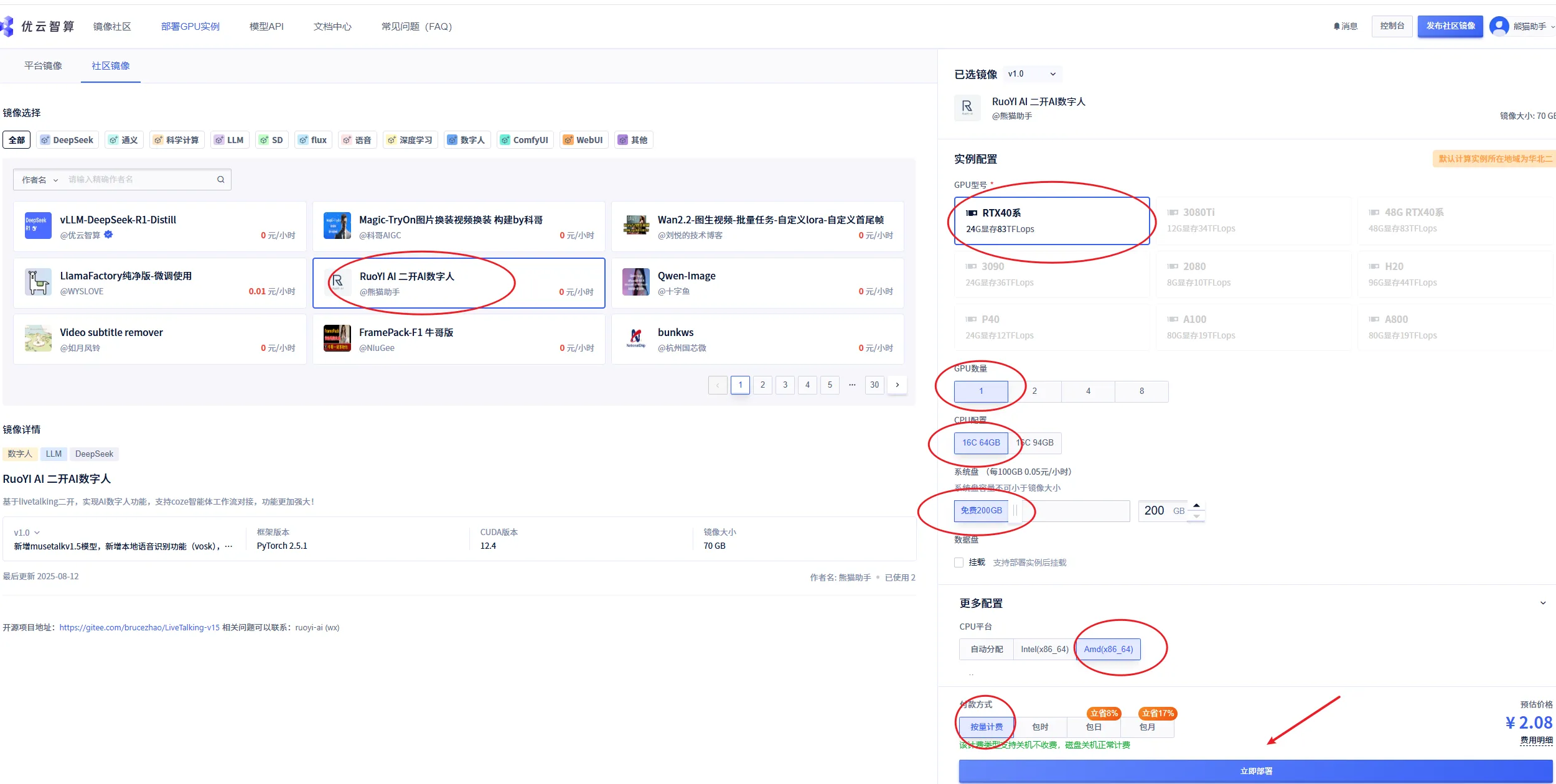This screenshot has width=1556, height=784.
Task: Click LlamaFactory llama thumbnail icon
Action: click(38, 282)
